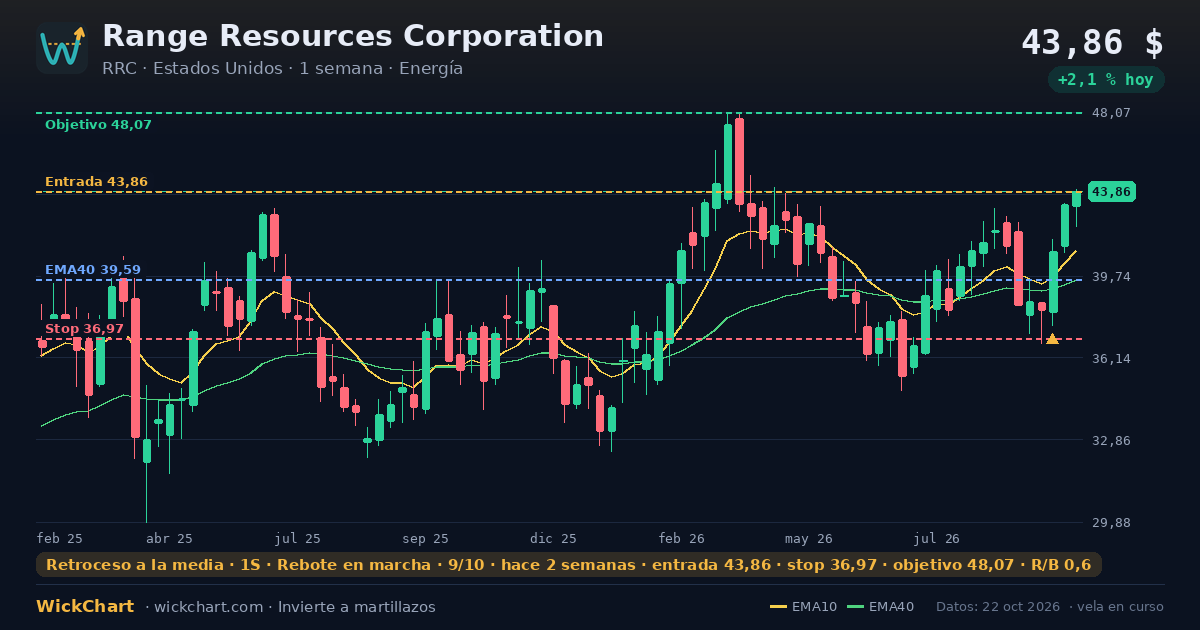Click the Entrada 43,86 label

[x=96, y=182]
